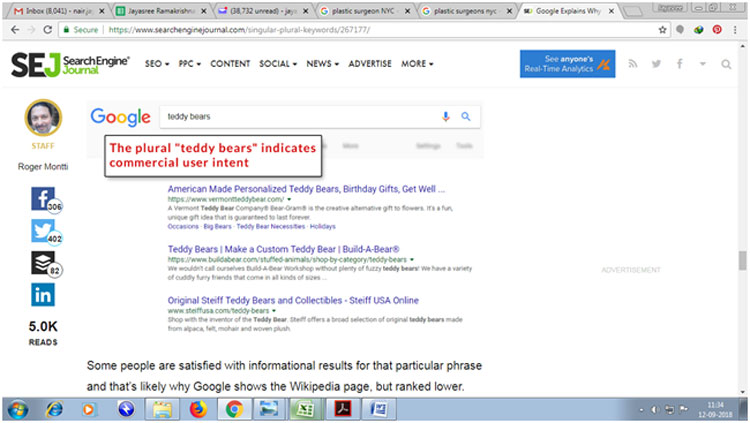Share article on Twitter (402)
This screenshot has height=423, width=750.
click(44, 231)
